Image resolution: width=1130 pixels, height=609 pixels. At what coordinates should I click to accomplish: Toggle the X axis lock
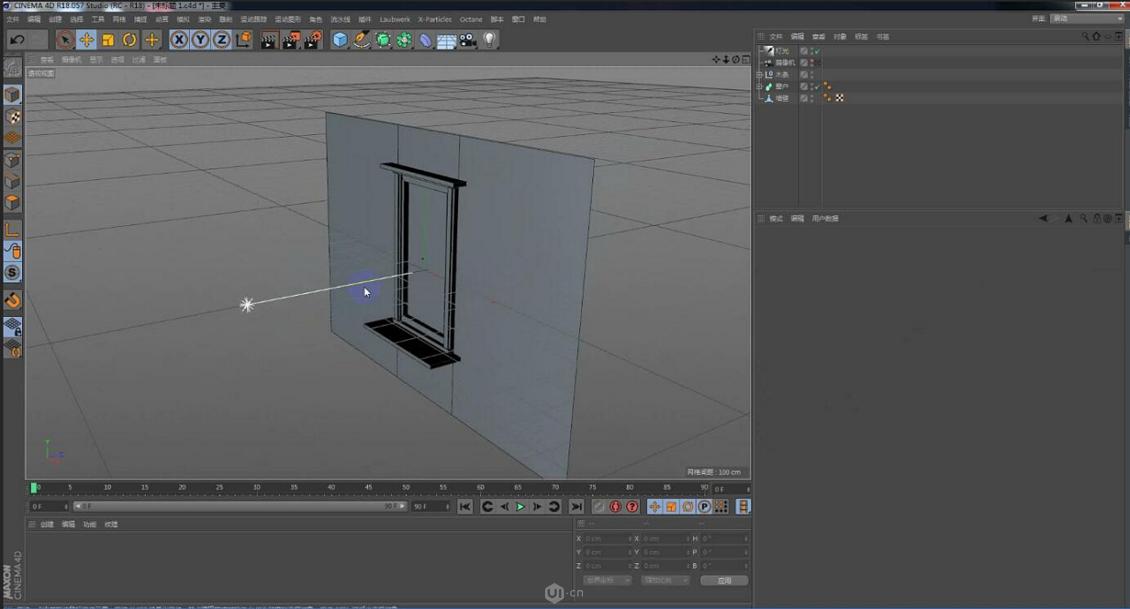pos(179,40)
